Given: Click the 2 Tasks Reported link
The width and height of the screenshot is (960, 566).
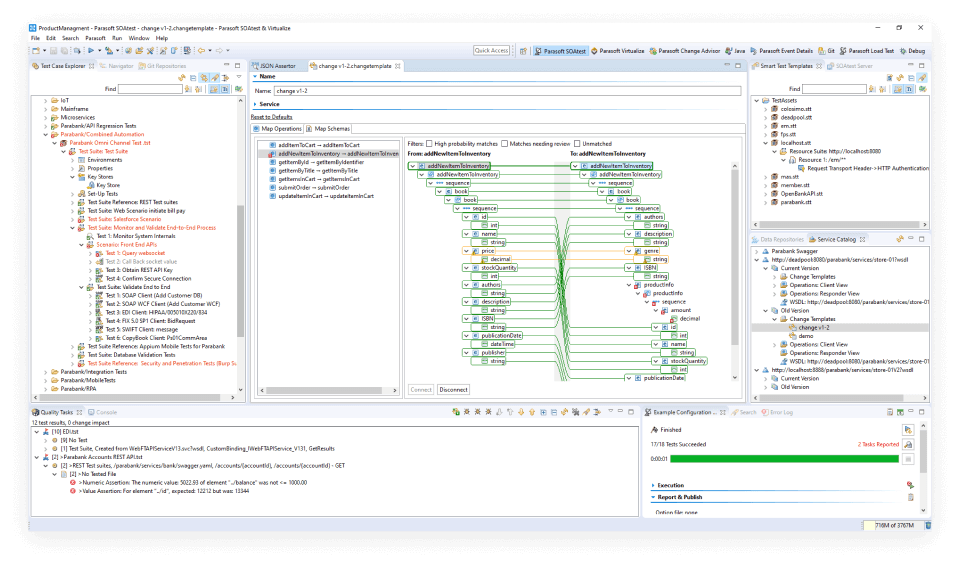Looking at the screenshot, I should [879, 444].
